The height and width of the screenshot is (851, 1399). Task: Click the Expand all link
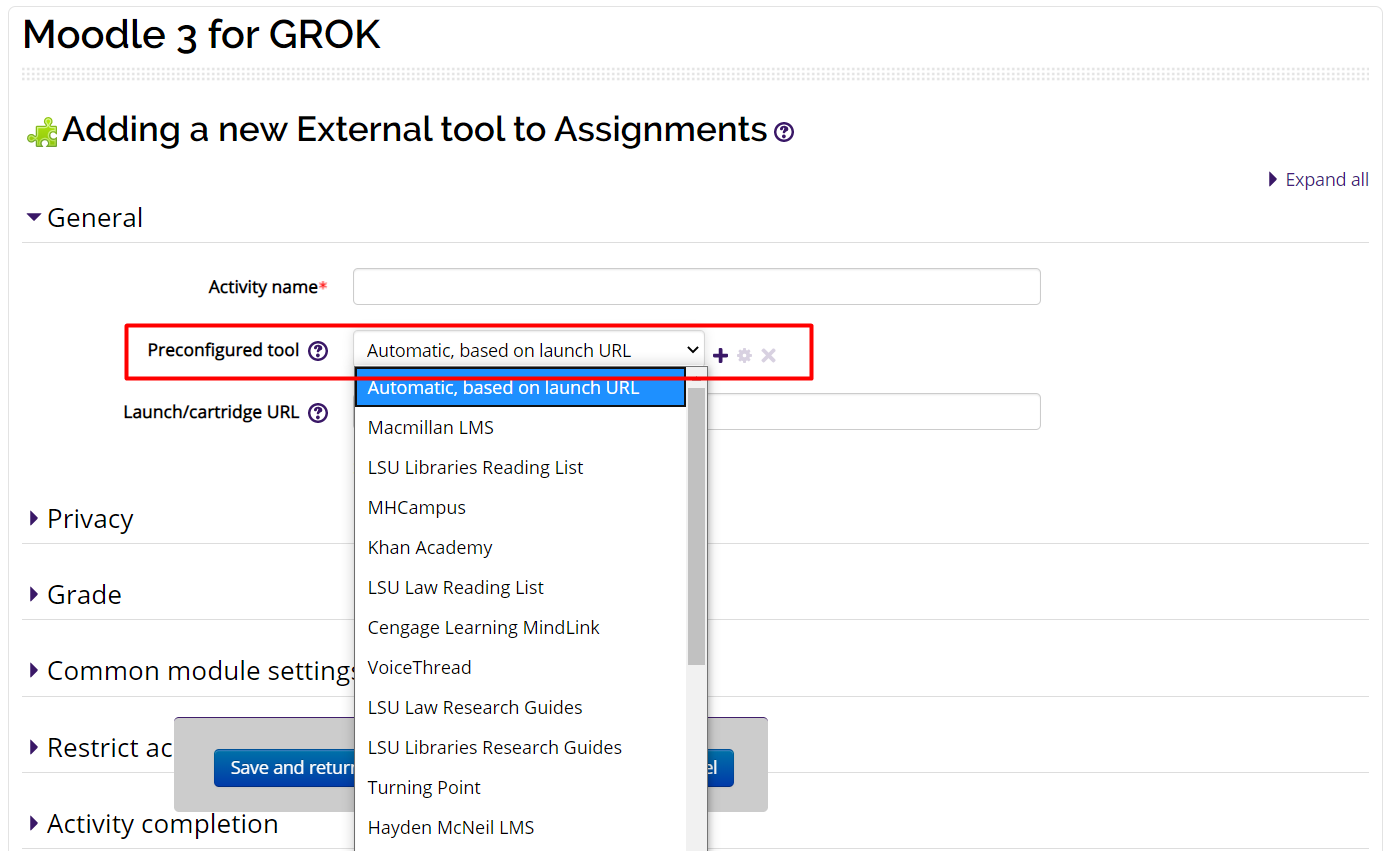[1319, 180]
